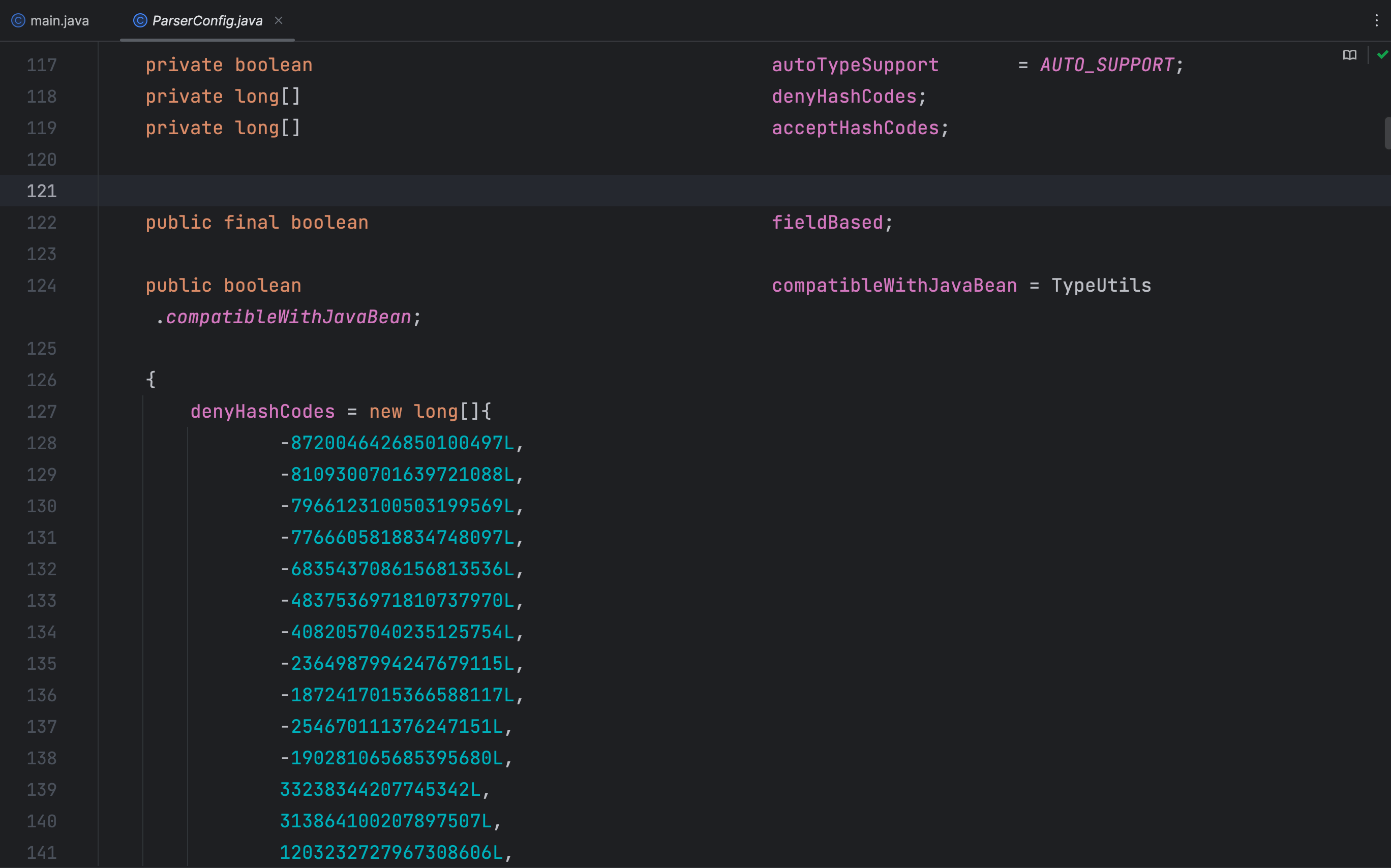Click 'public final boolean' on line 122
Image resolution: width=1391 pixels, height=868 pixels.
[257, 223]
